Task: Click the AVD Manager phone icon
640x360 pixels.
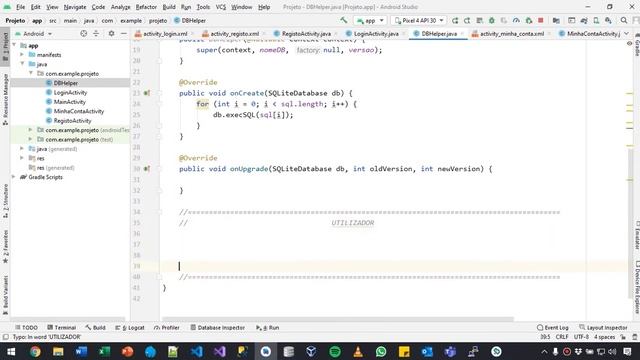Action: 596,20
